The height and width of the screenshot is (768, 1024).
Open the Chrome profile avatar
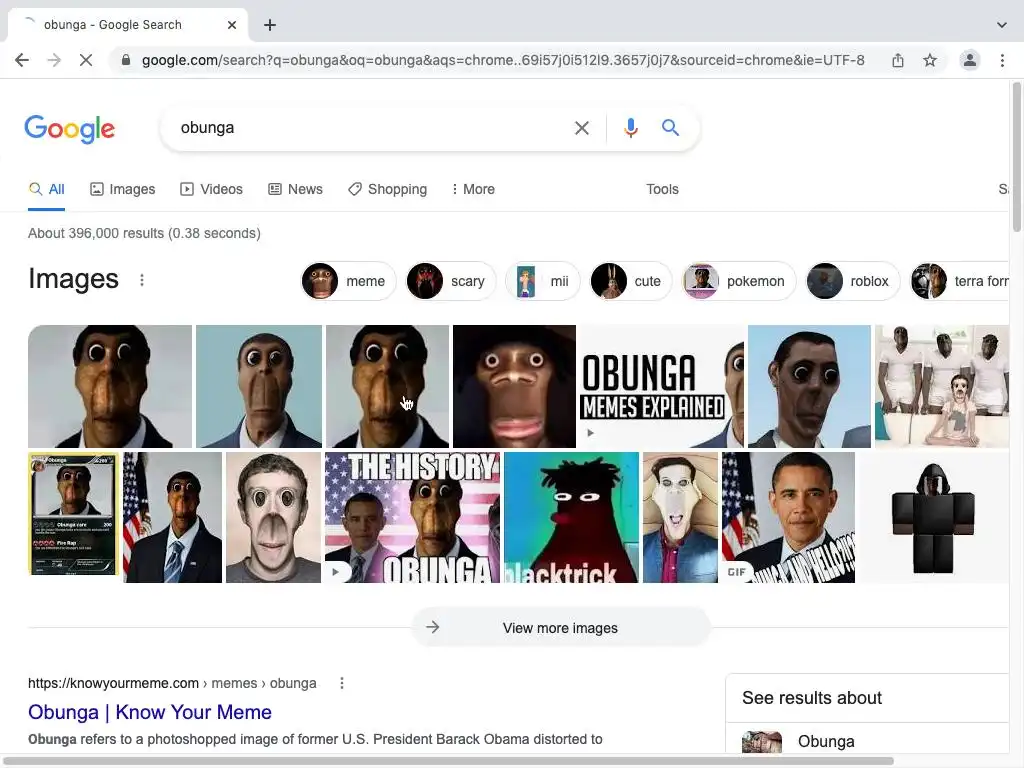[x=970, y=60]
